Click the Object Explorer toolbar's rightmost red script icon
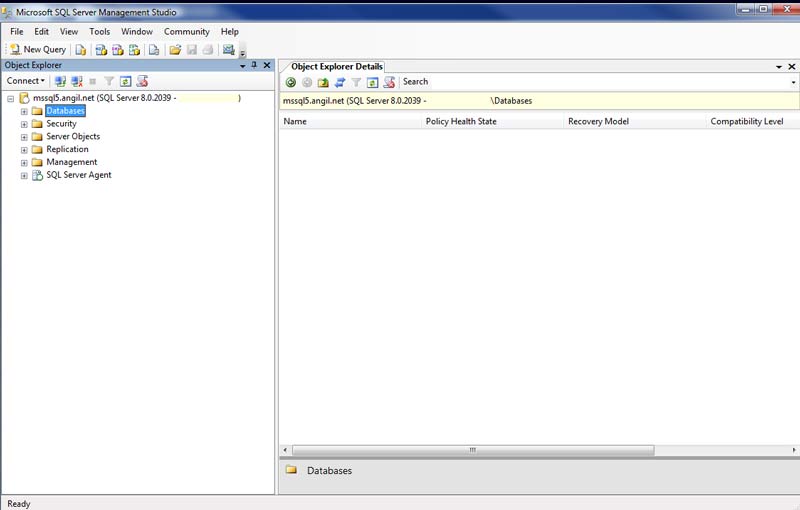 click(142, 81)
